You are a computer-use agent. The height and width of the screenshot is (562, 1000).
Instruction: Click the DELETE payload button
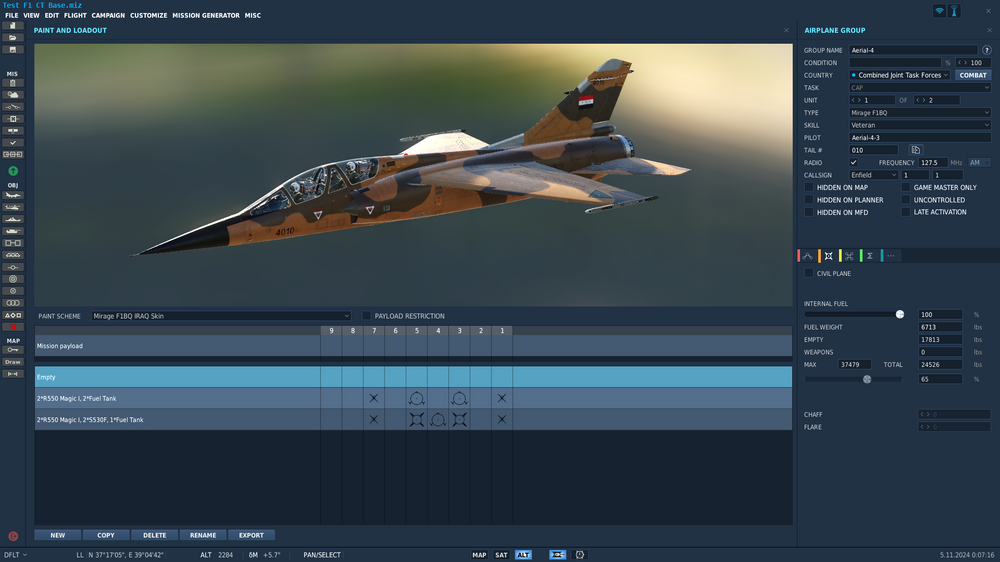coord(154,535)
